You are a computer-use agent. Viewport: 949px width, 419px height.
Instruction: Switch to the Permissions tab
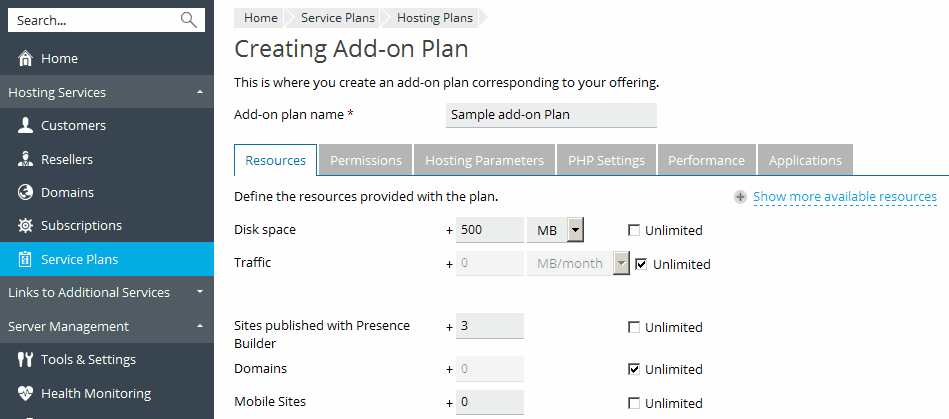tap(366, 160)
